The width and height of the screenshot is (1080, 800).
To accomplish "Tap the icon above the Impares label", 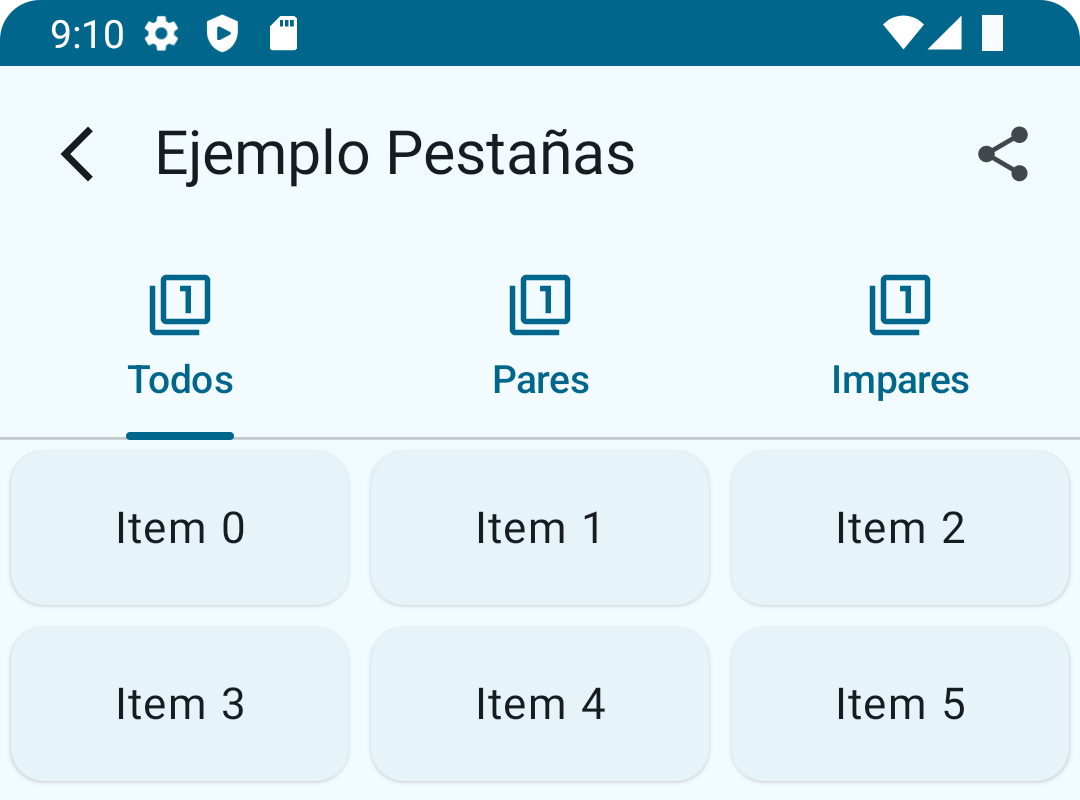I will [900, 305].
